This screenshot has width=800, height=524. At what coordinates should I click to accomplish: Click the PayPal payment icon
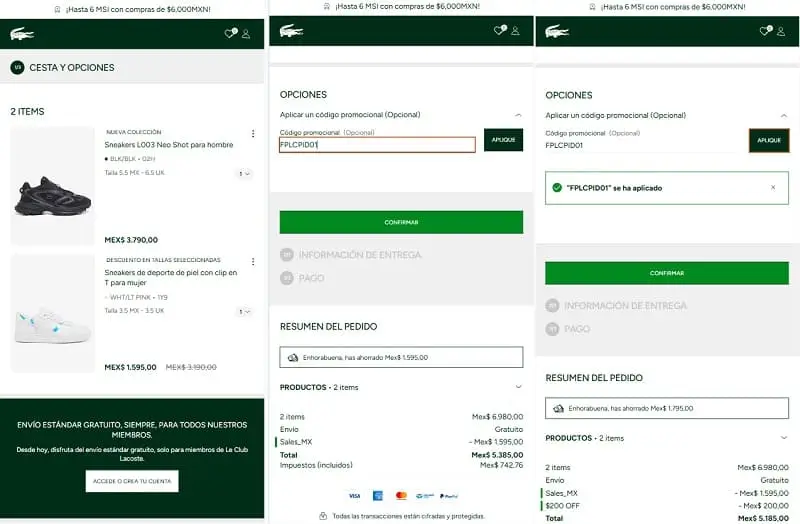point(449,496)
